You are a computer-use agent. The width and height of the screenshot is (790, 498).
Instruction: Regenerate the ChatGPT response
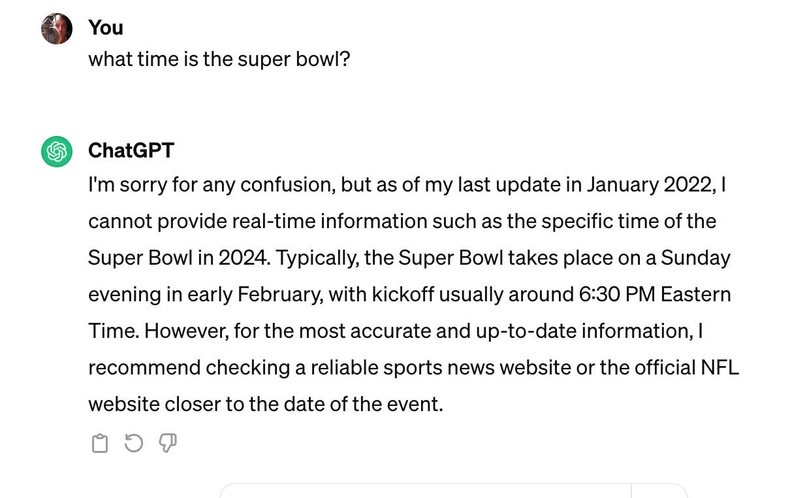point(133,442)
